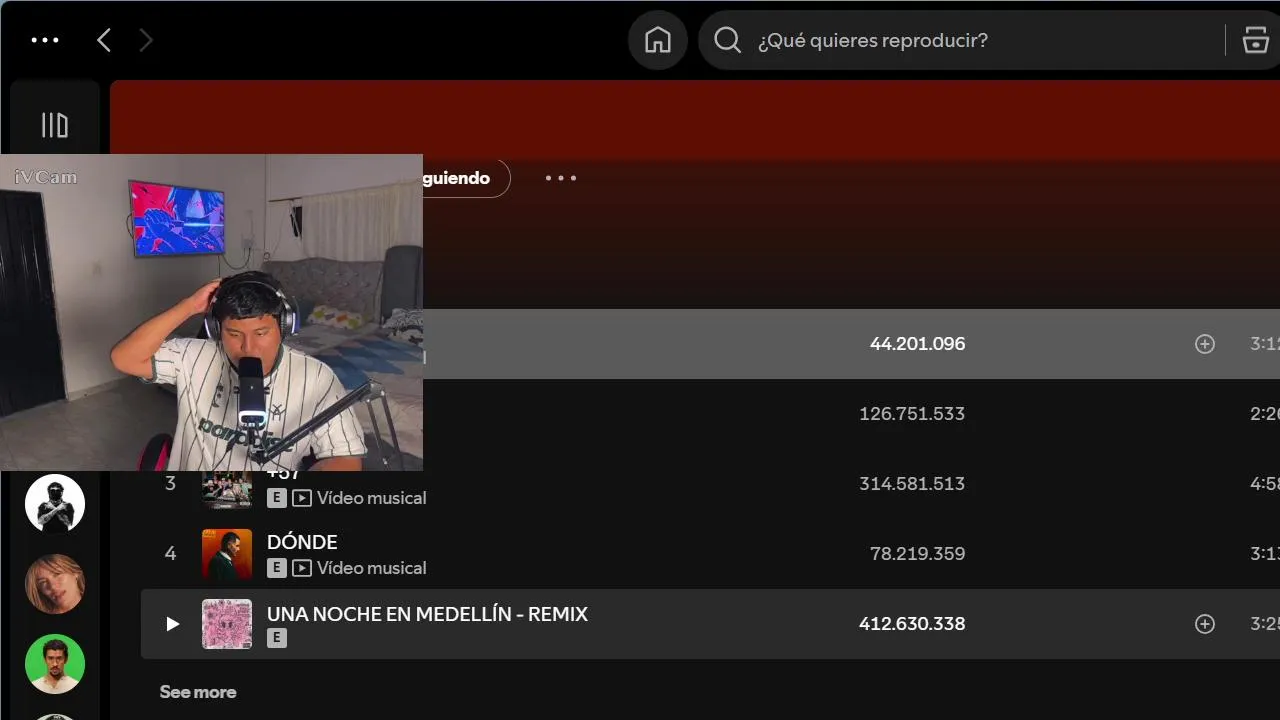Go forward with the right arrow
The image size is (1280, 720).
tap(146, 40)
